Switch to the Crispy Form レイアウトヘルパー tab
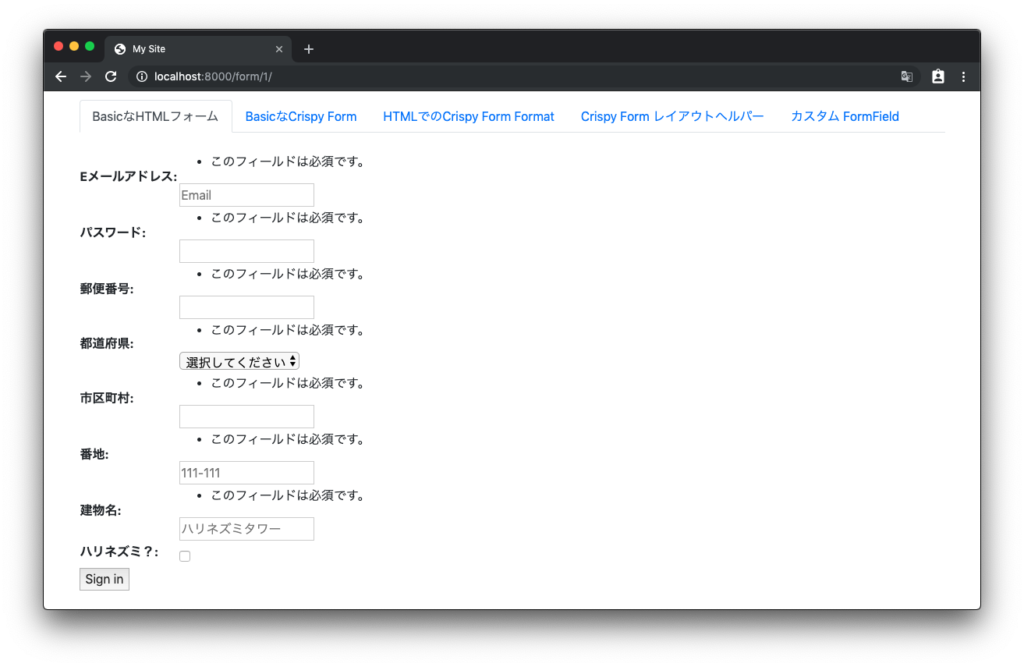Screen dimensions: 1024x667 coord(672,116)
